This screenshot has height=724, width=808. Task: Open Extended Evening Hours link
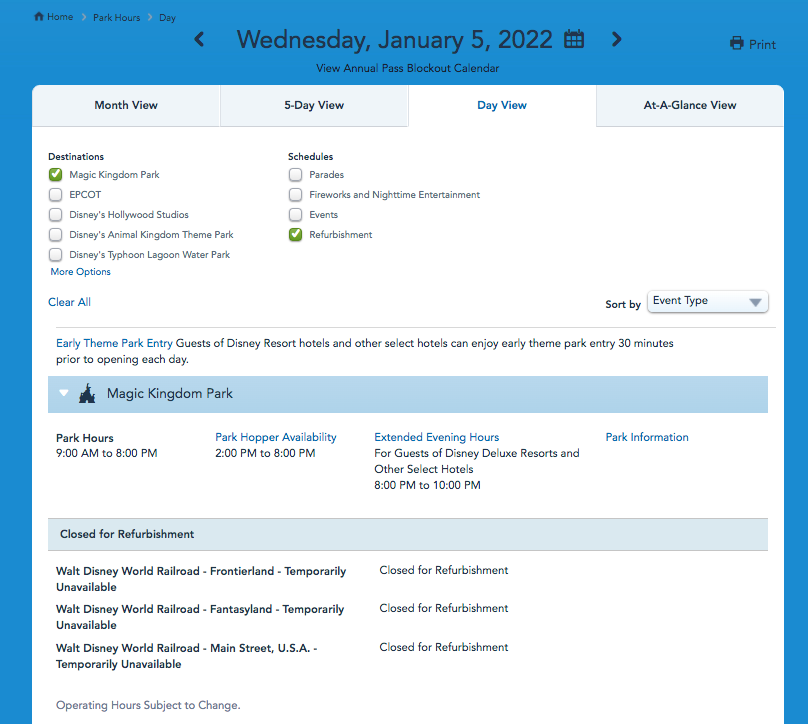[436, 437]
